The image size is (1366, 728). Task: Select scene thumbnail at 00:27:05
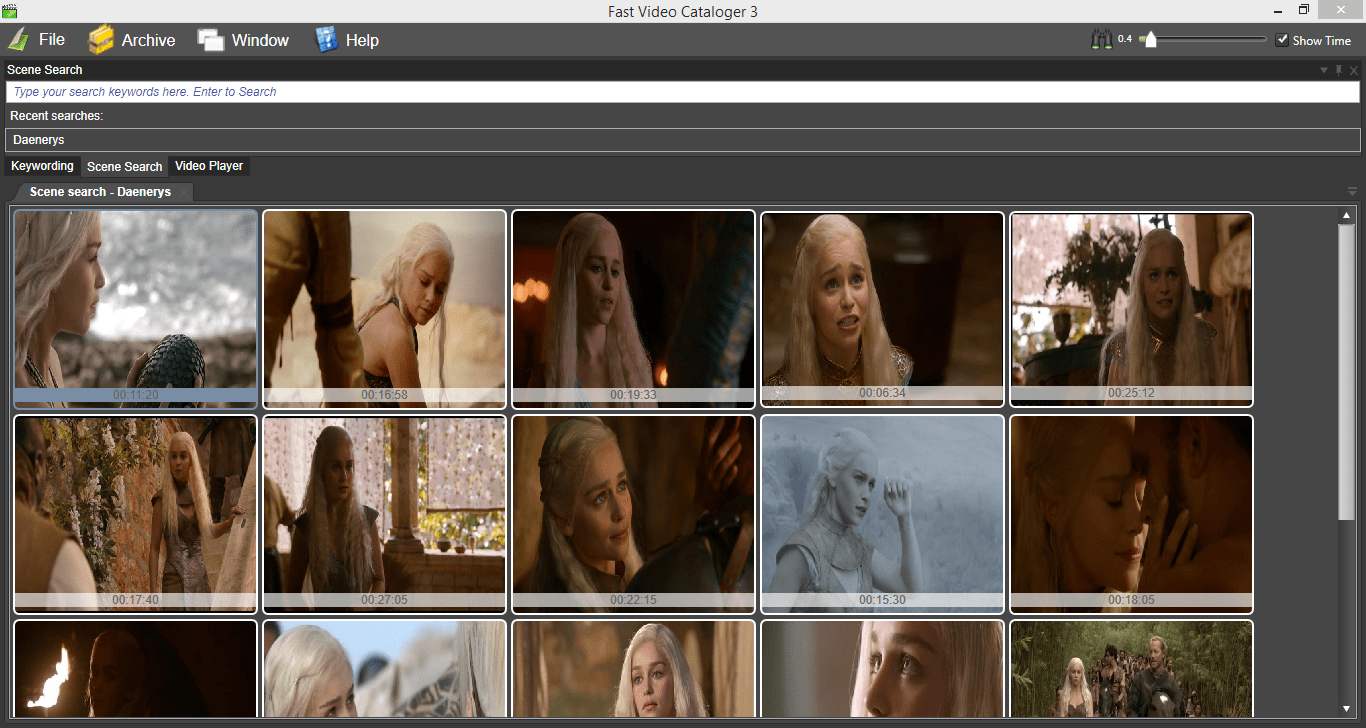tap(385, 514)
